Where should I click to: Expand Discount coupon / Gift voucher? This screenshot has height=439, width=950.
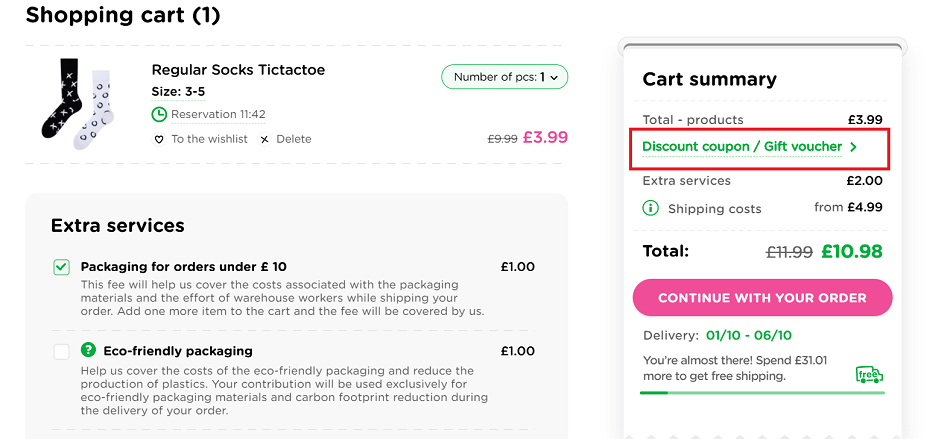(x=749, y=147)
